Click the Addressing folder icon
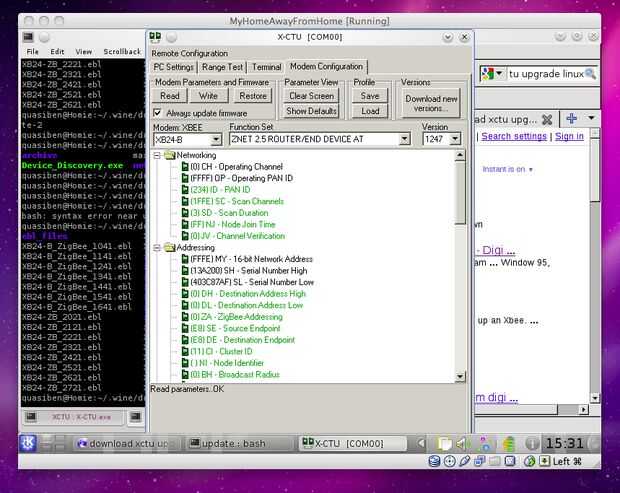Screen dimensions: 620x493 (x=169, y=247)
